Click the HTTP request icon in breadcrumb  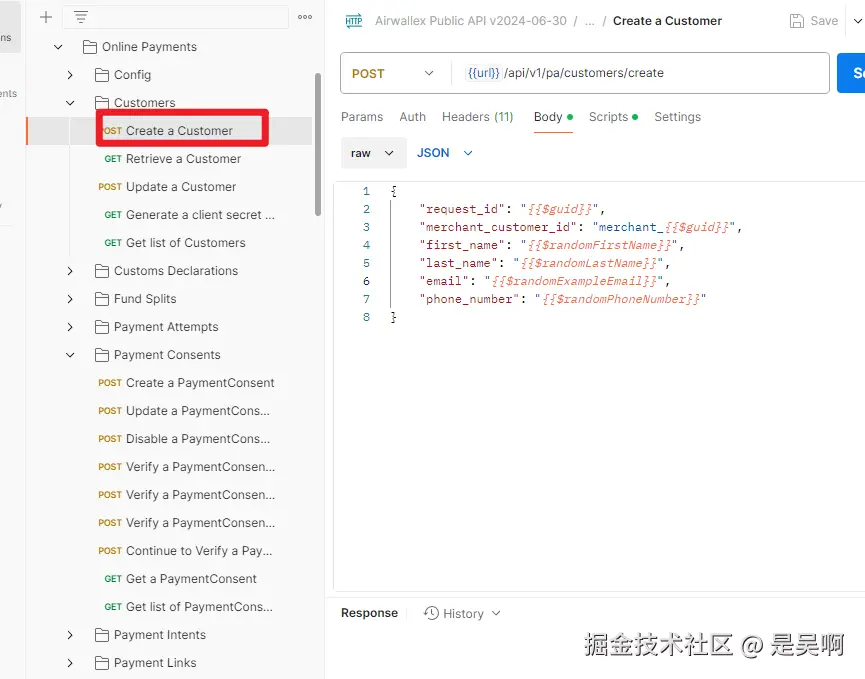point(354,21)
